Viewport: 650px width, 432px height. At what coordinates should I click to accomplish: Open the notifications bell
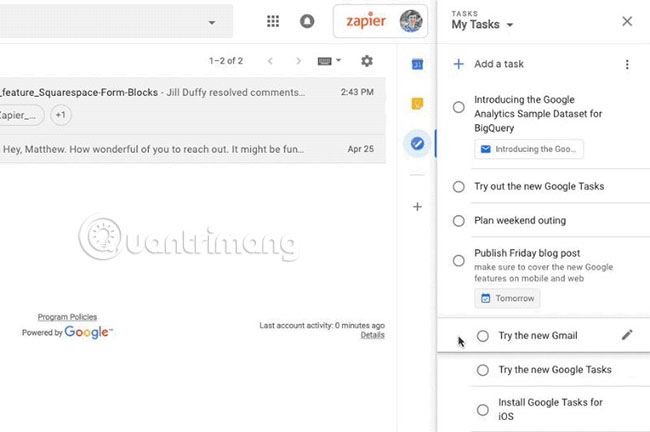click(307, 21)
